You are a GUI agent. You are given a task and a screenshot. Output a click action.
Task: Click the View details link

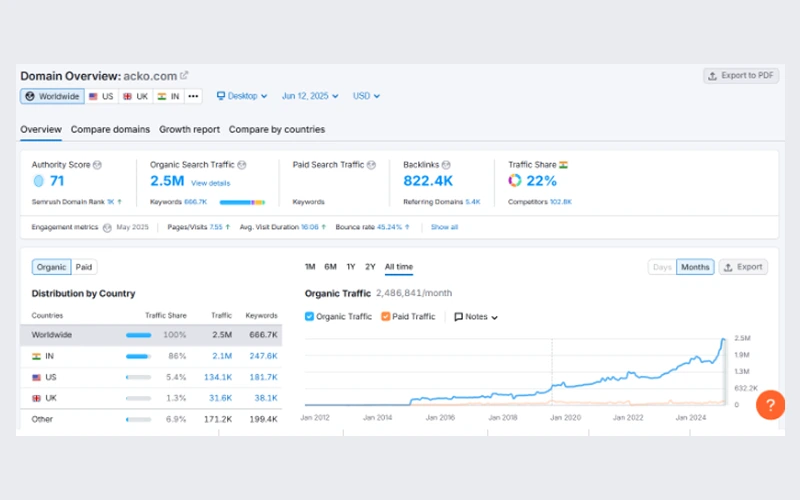210,183
